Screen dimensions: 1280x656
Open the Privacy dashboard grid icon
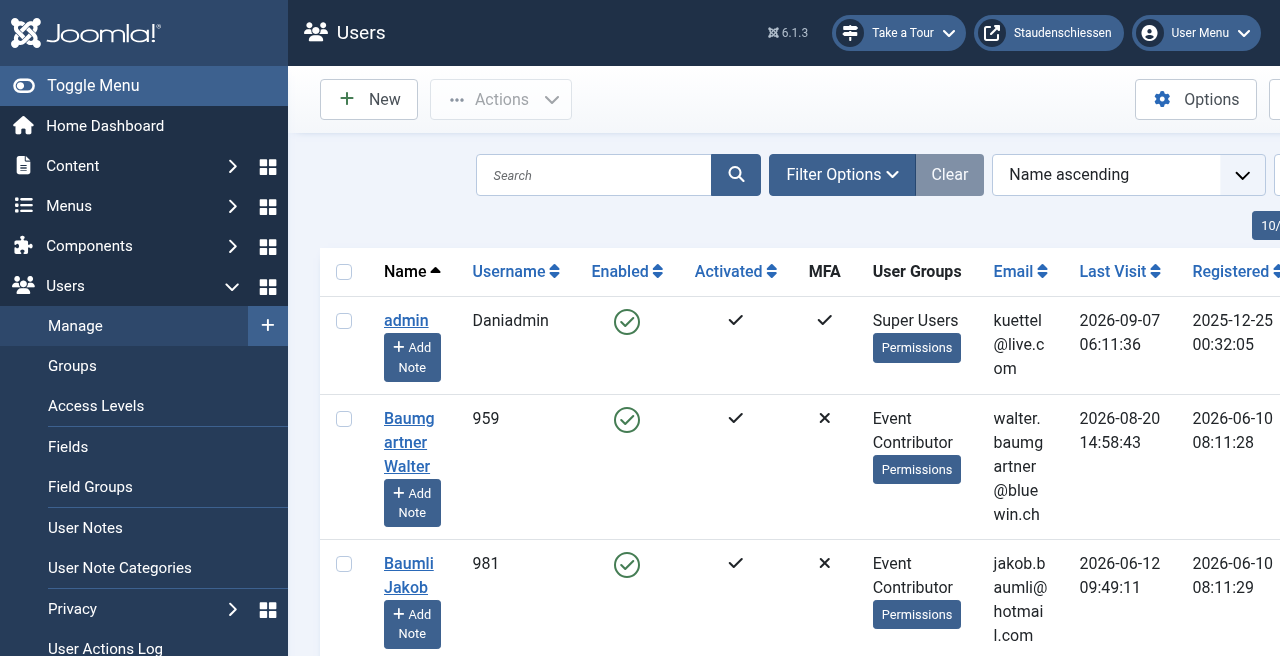[x=268, y=609]
